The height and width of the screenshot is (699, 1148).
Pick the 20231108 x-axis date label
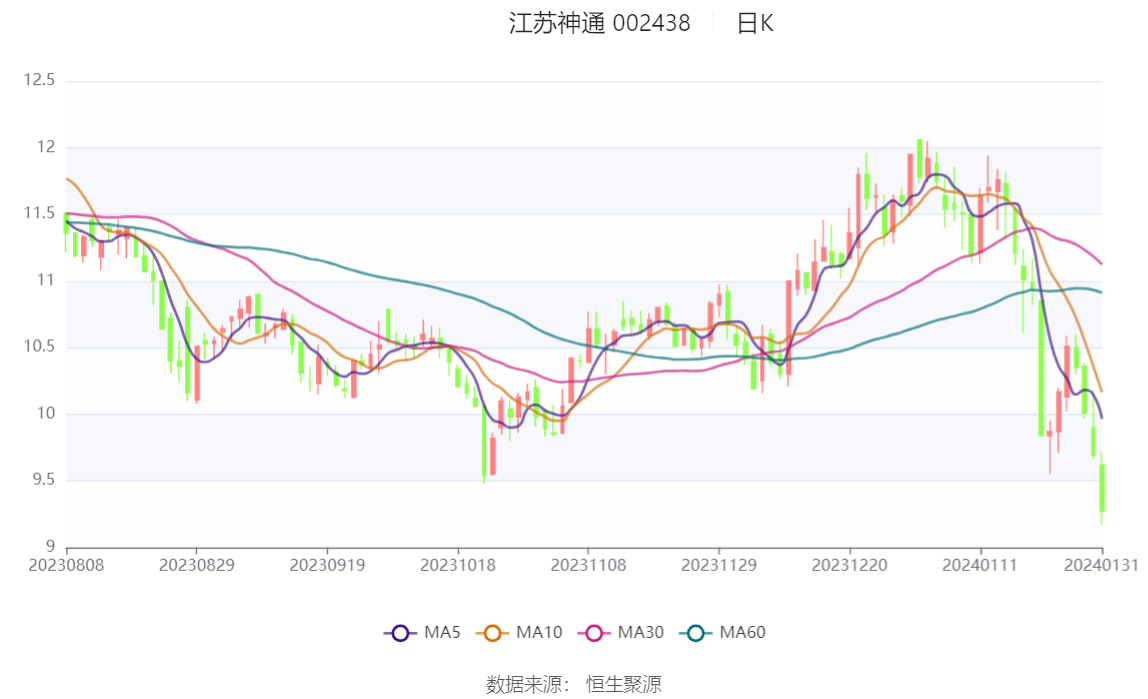coord(588,565)
